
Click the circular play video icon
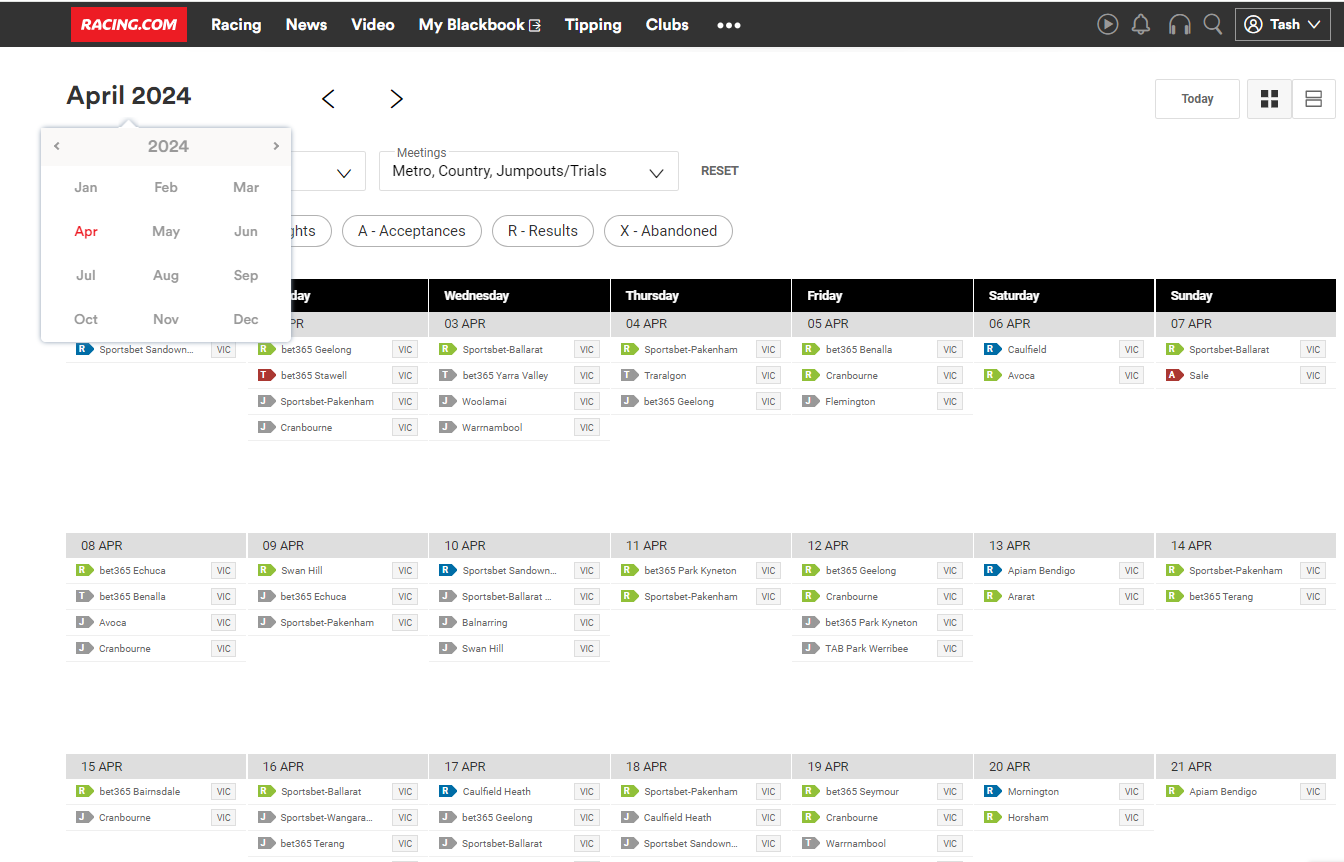tap(1107, 24)
